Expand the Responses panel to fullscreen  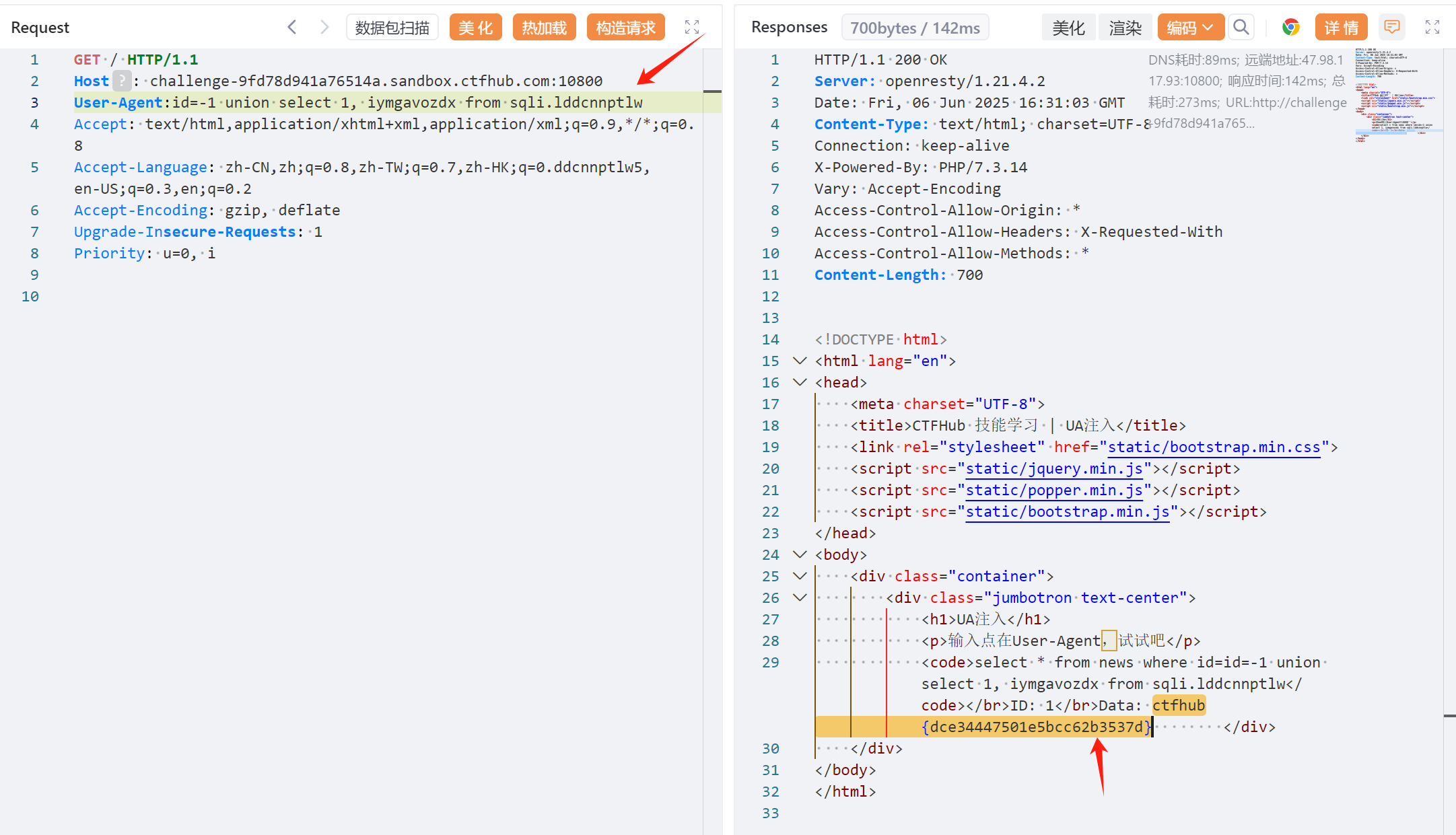pyautogui.click(x=1432, y=27)
